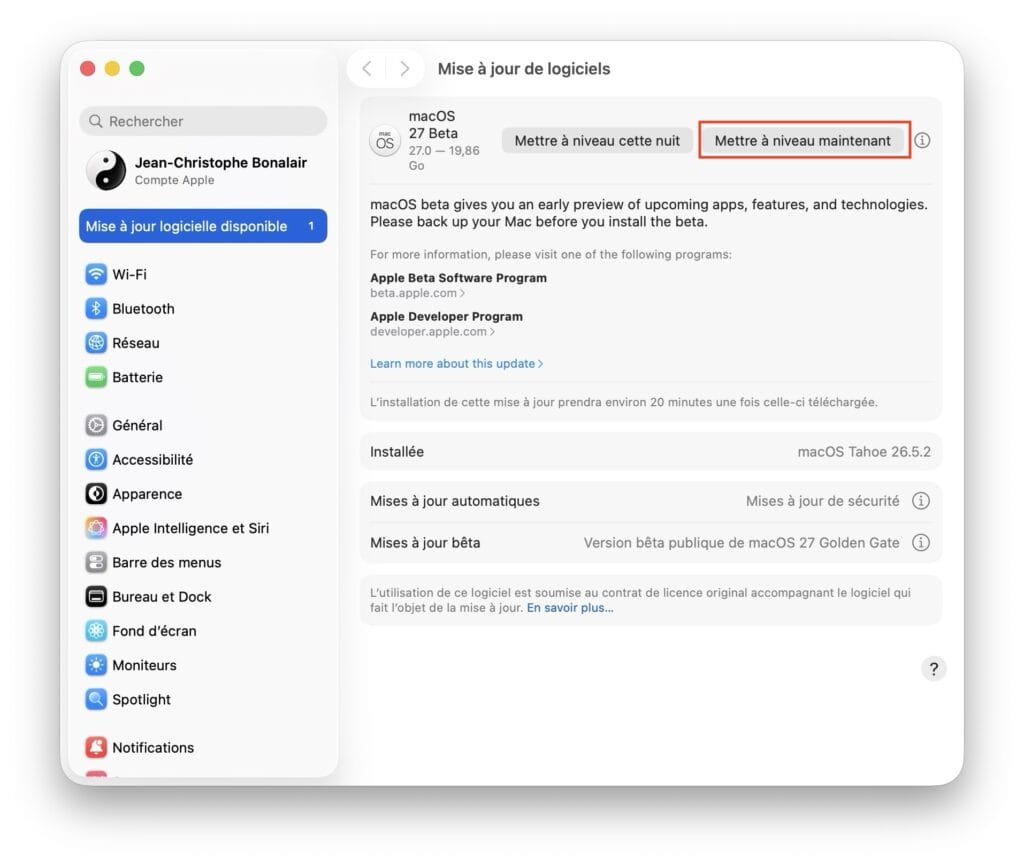
Task: Click the Réseau globe icon
Action: point(96,343)
